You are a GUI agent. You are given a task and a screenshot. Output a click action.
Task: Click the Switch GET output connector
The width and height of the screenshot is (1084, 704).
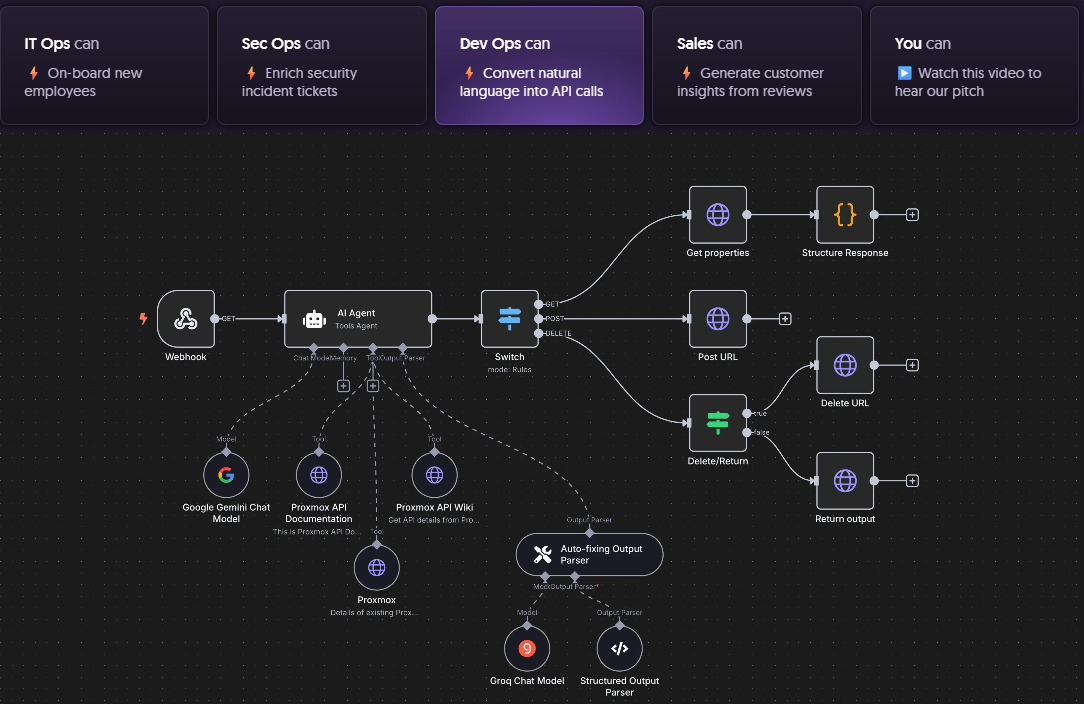(539, 304)
